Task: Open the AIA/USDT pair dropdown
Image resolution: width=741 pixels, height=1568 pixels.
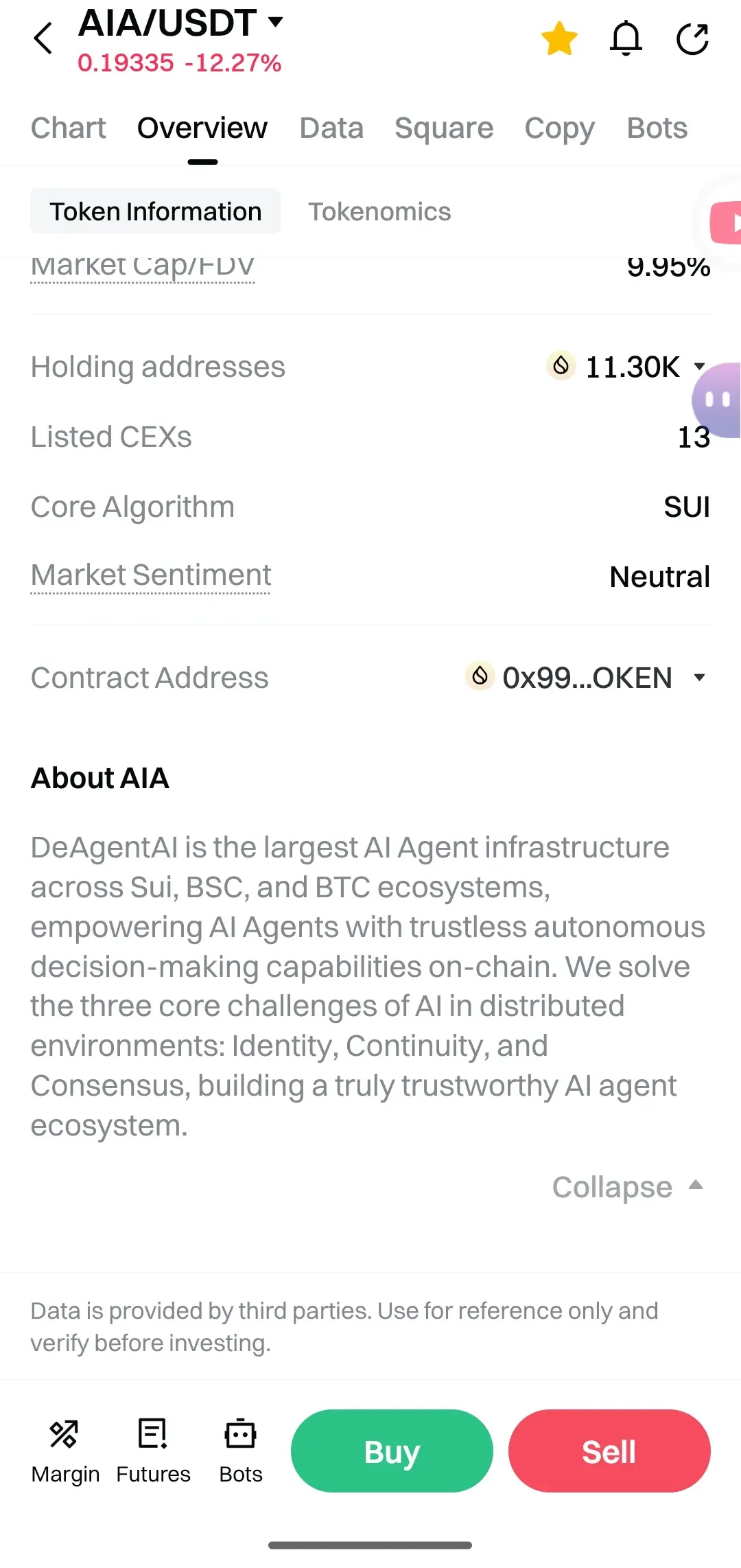Action: 275,22
